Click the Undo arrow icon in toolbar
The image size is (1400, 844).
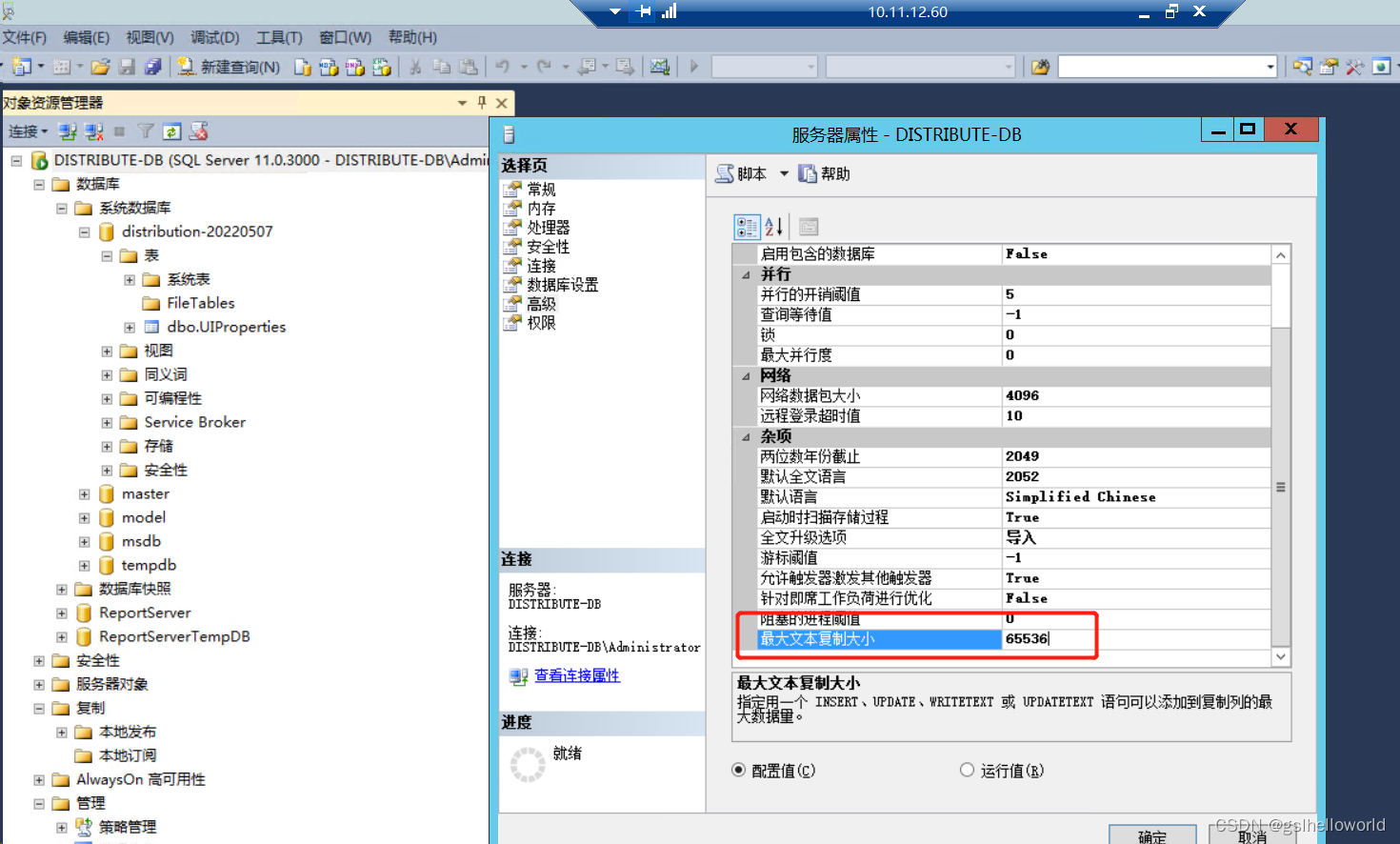coord(502,67)
